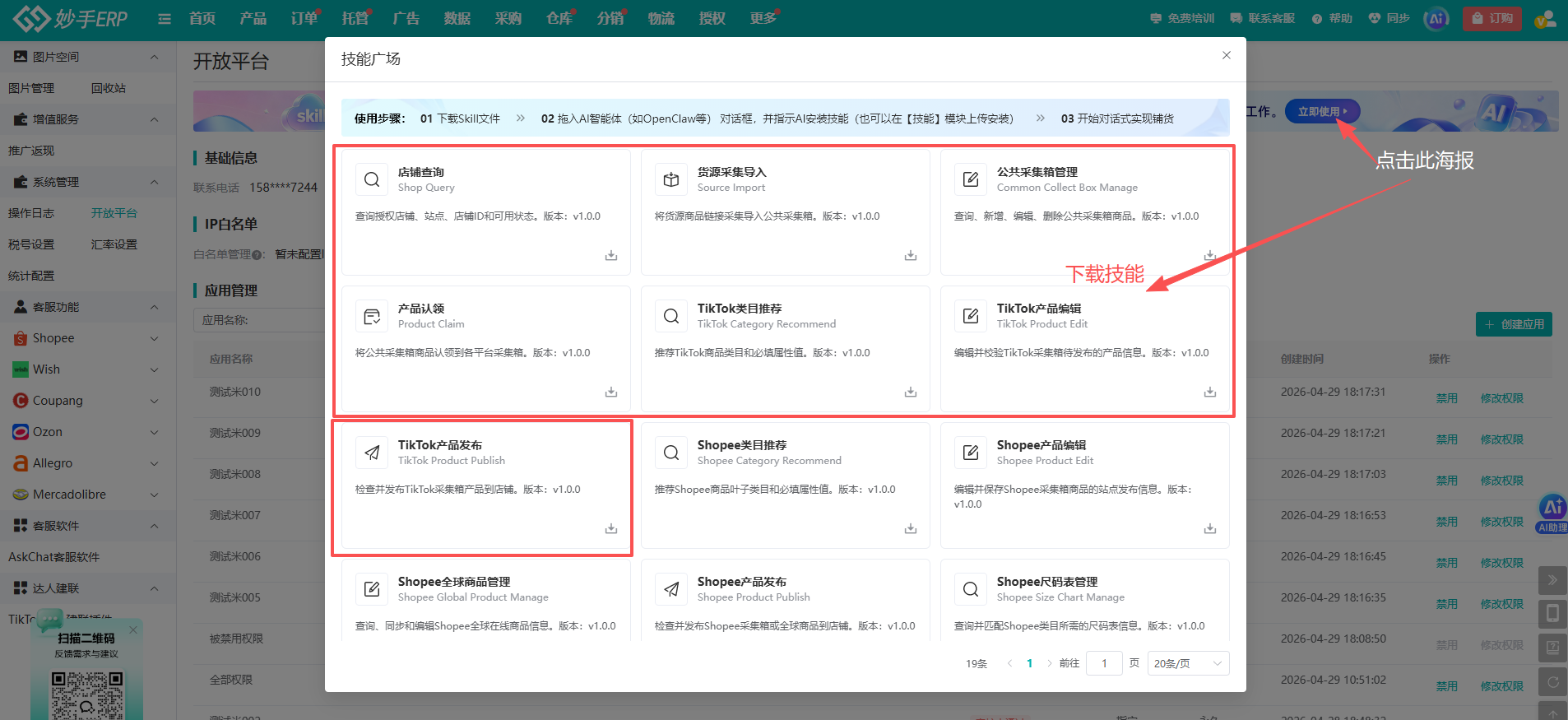Image resolution: width=1568 pixels, height=720 pixels.
Task: Click the 立即使用 banner button
Action: [1322, 111]
